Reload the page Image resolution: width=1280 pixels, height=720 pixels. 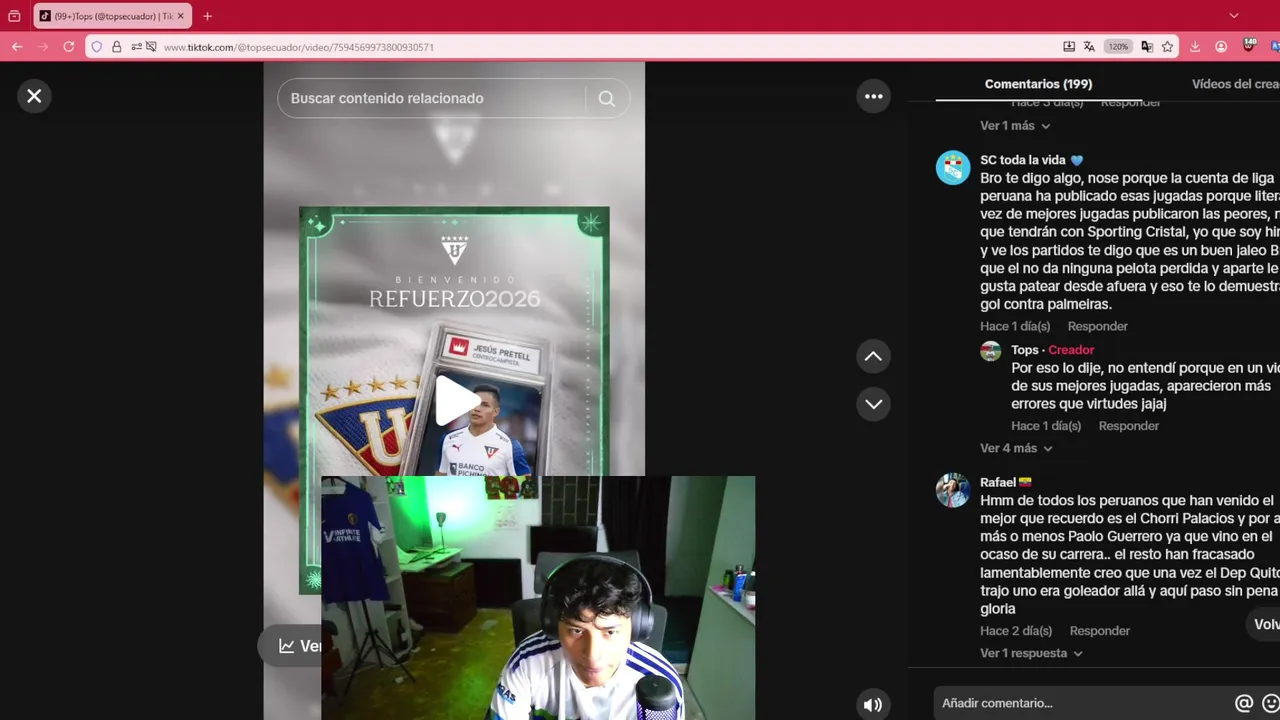[x=69, y=46]
